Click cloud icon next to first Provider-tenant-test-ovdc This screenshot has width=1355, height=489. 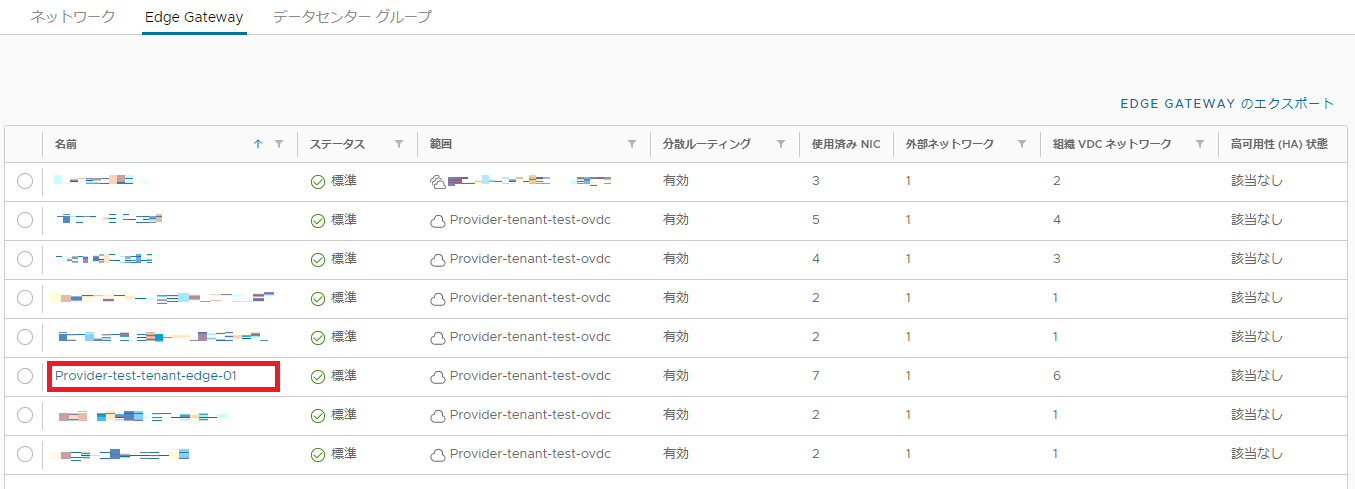437,220
